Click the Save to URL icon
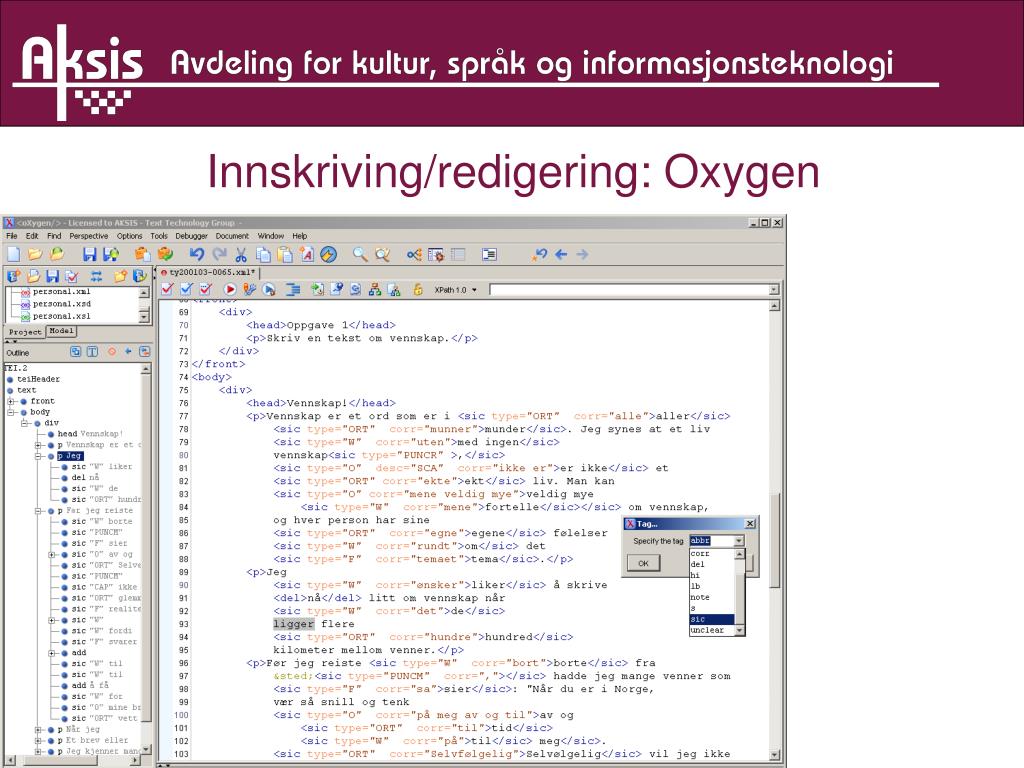This screenshot has width=1024, height=768. click(x=111, y=254)
